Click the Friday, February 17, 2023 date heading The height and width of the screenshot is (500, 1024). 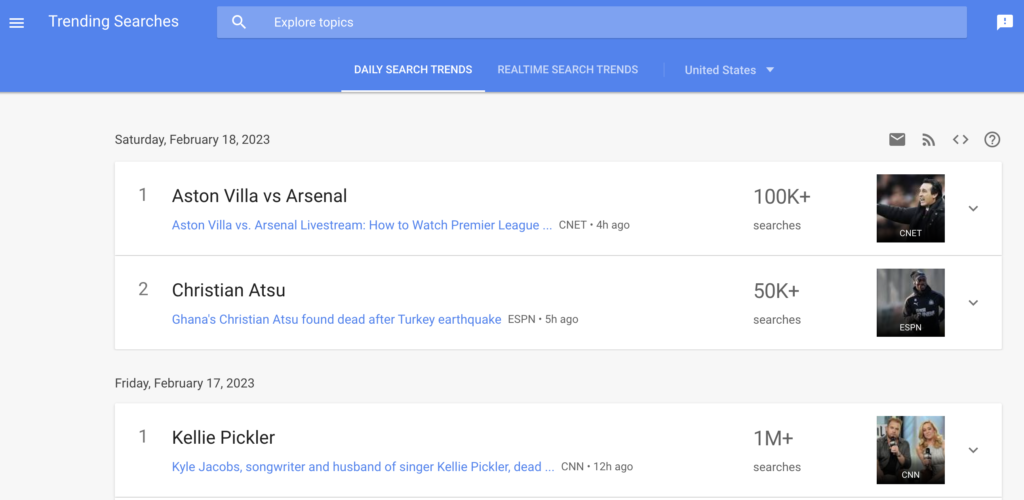(x=185, y=383)
